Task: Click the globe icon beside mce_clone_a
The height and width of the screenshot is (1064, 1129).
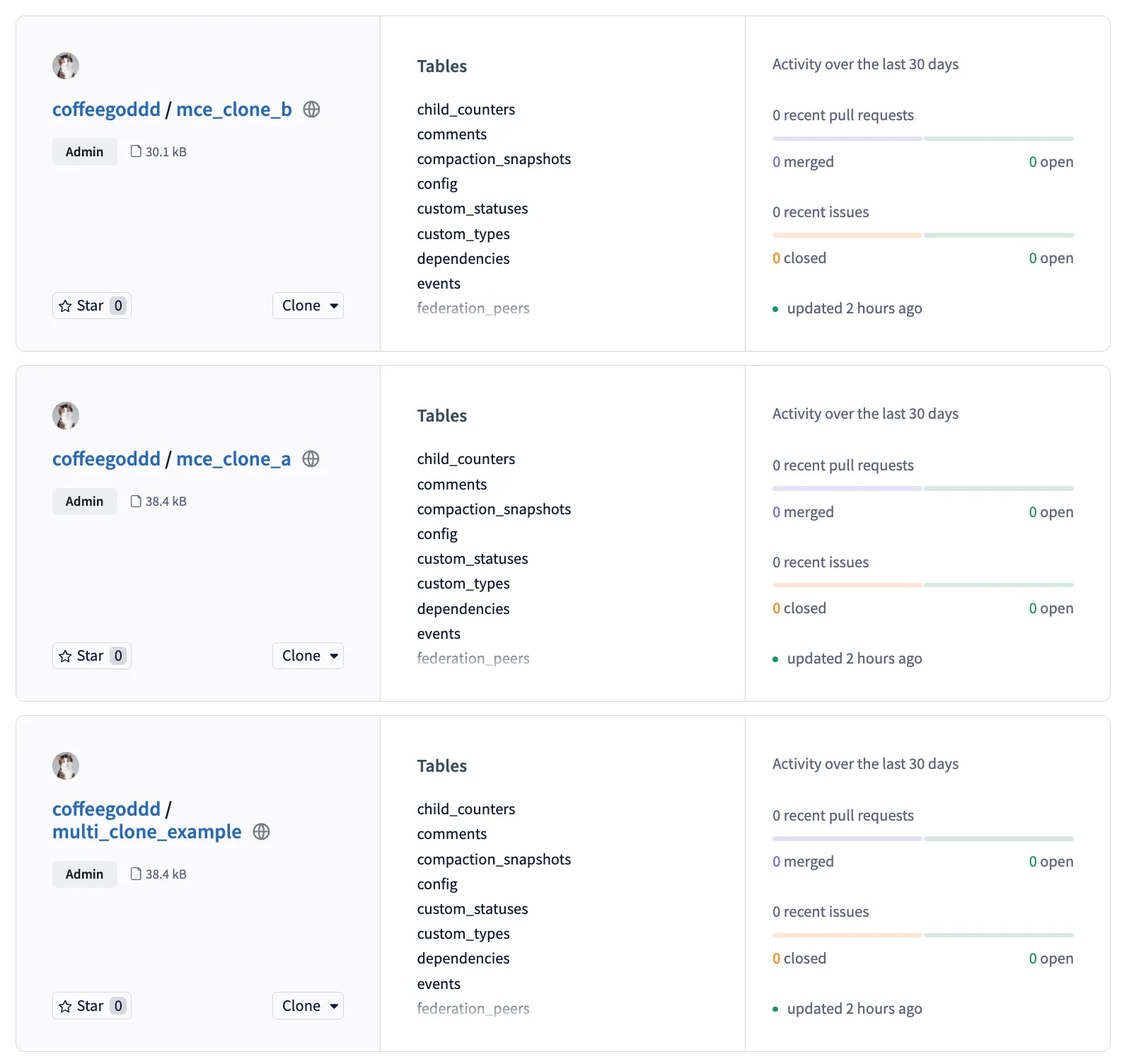Action: click(x=311, y=459)
